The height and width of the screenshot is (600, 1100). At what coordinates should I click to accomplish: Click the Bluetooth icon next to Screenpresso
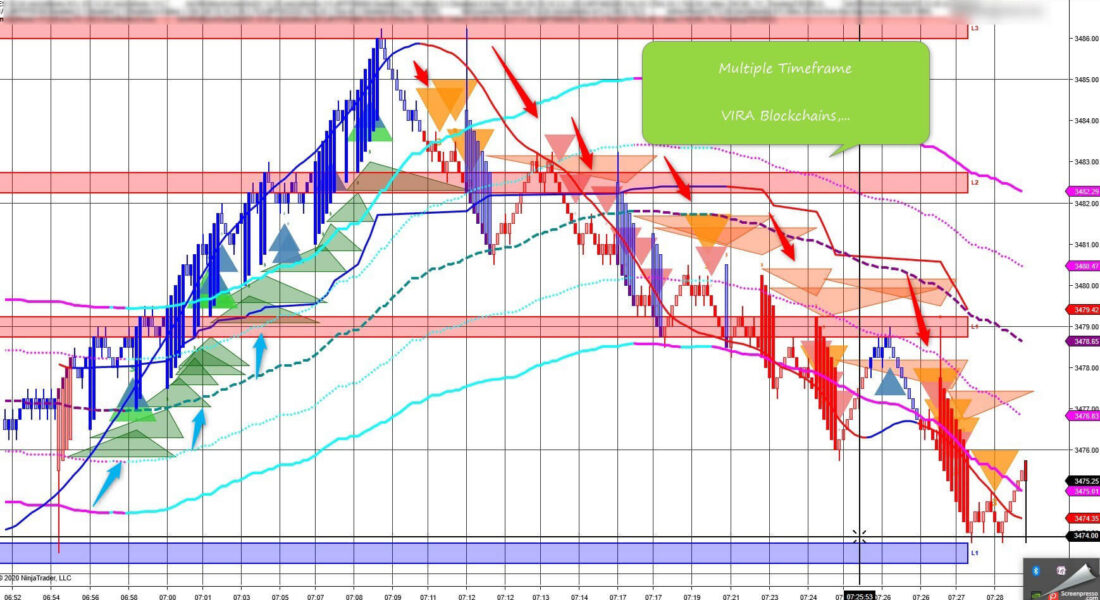pos(1034,570)
